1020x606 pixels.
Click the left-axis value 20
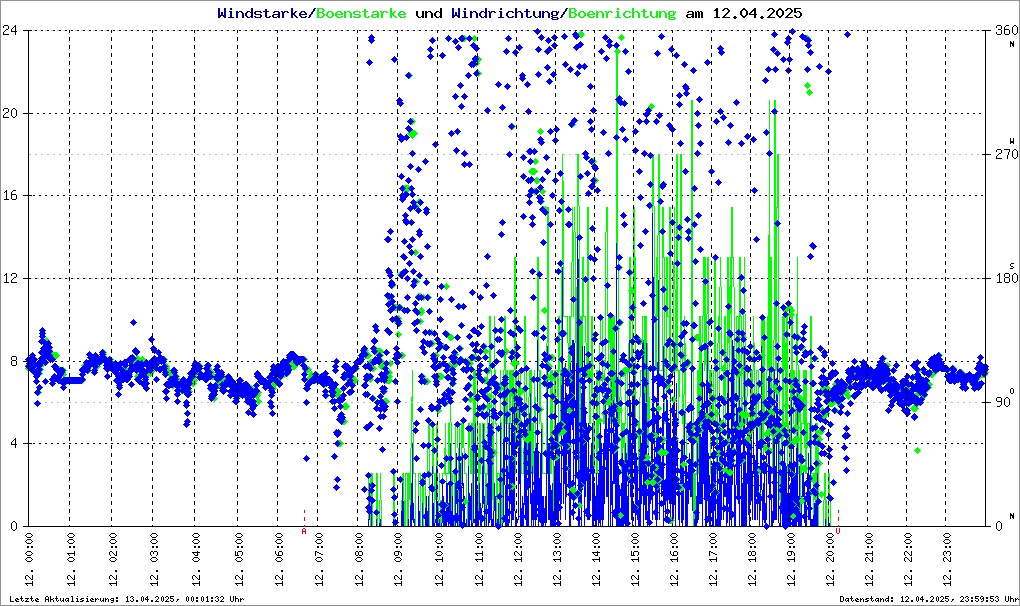coord(10,112)
